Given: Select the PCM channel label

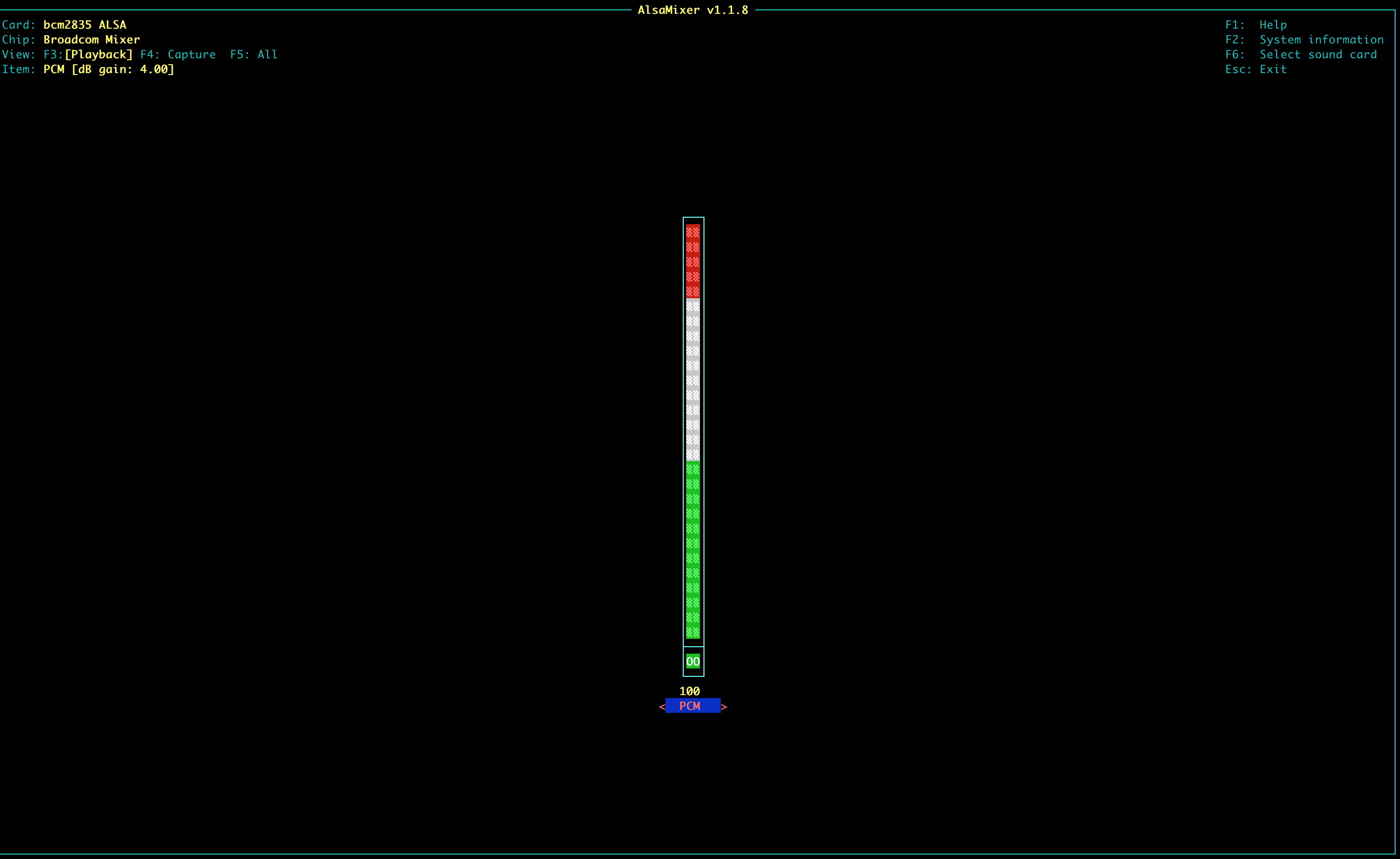Looking at the screenshot, I should click(x=690, y=706).
